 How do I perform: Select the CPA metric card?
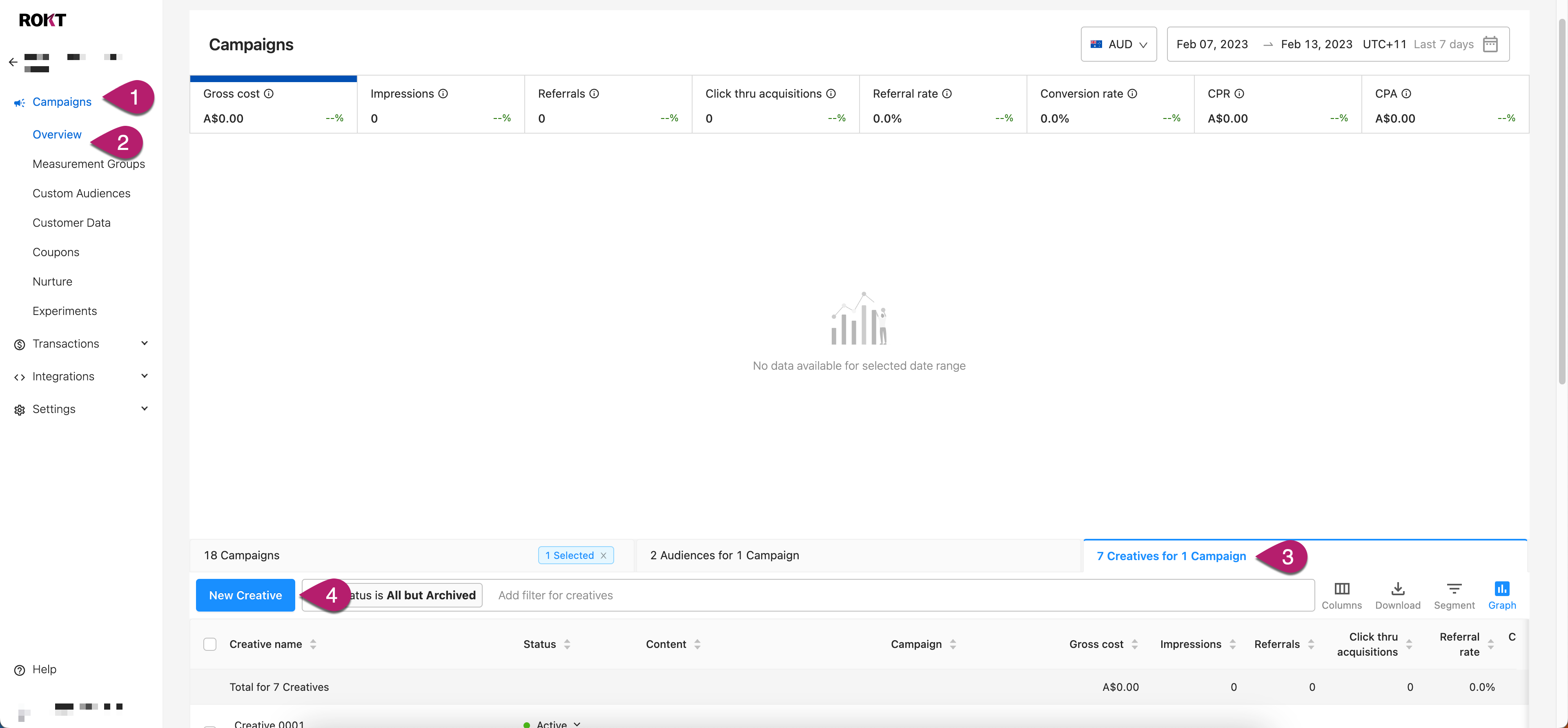click(x=1445, y=104)
